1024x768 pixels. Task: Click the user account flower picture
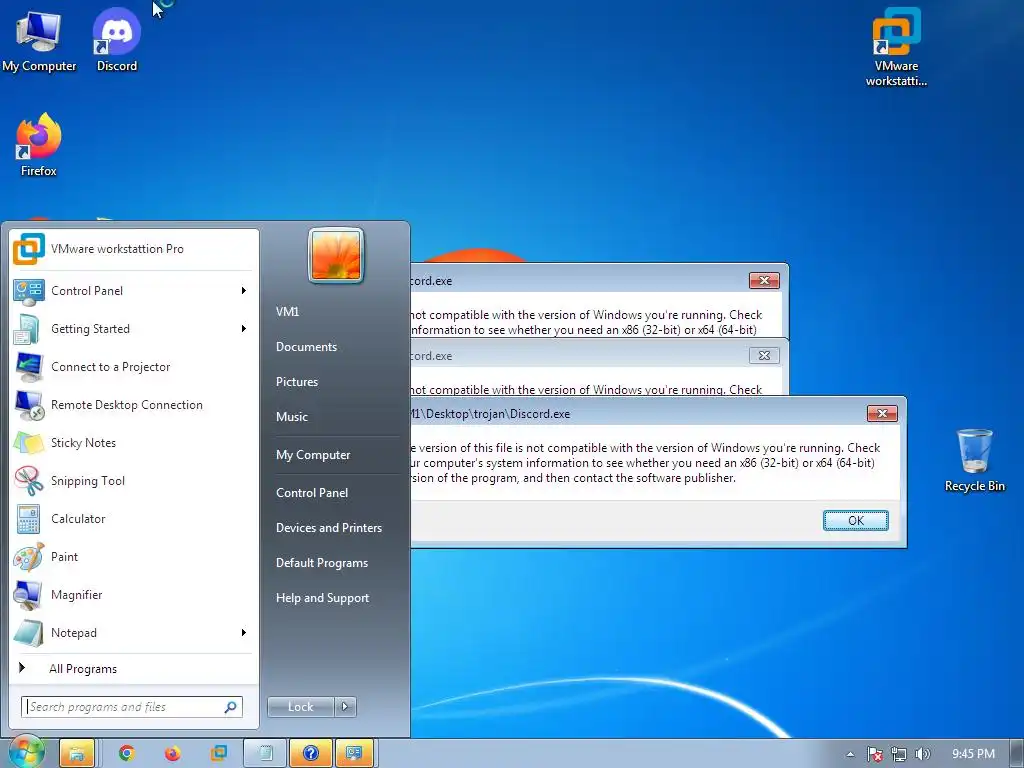(336, 255)
